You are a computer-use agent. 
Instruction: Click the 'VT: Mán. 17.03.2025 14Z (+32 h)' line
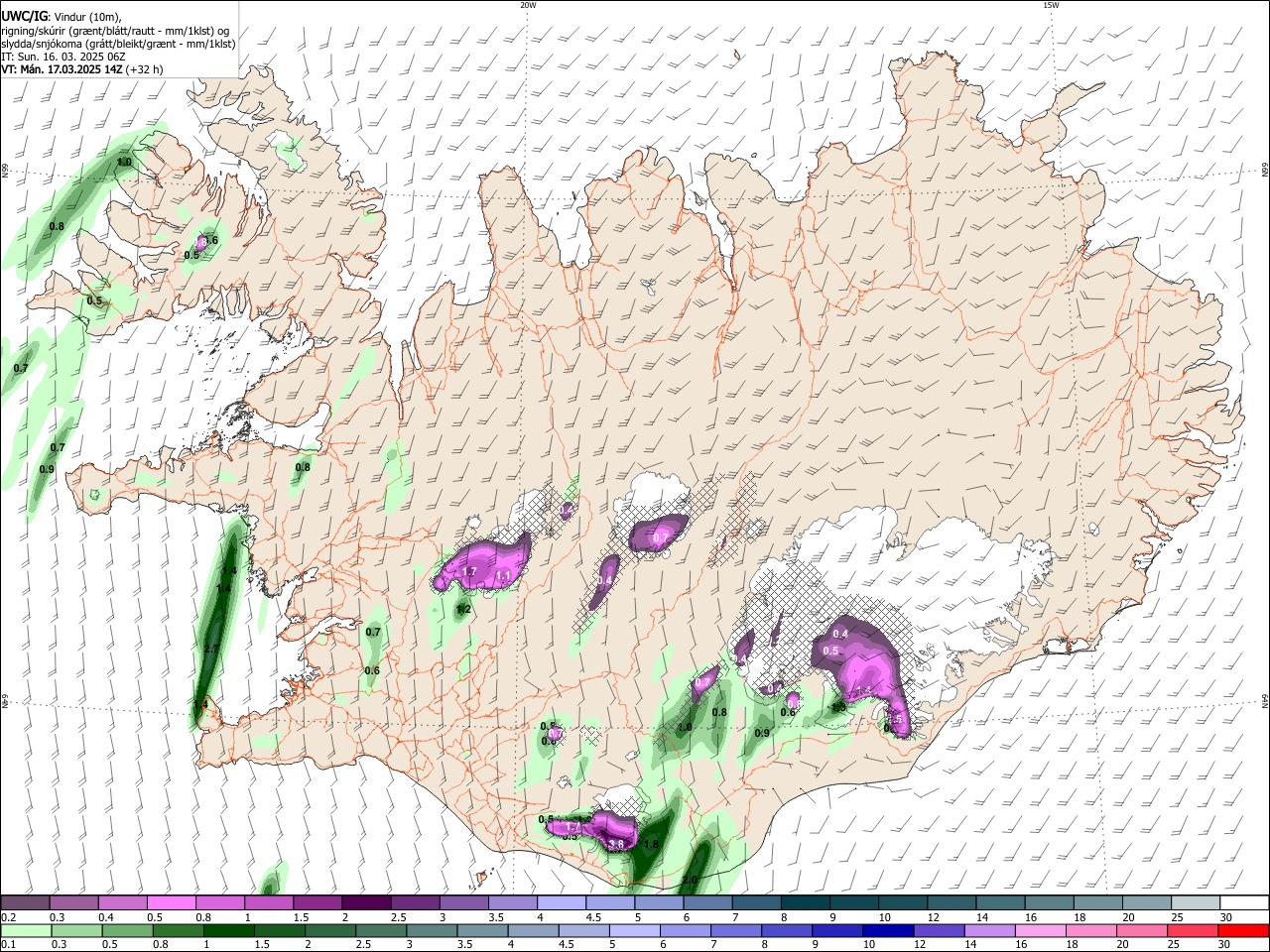tap(82, 69)
